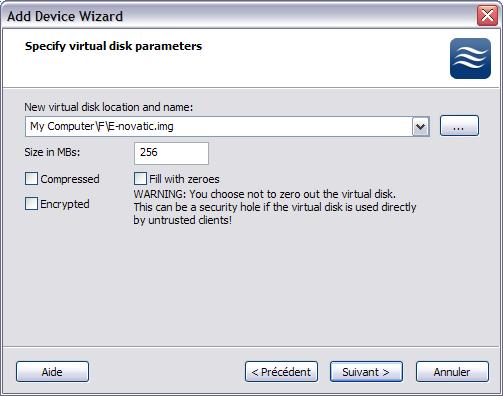Click inside the disk location path field
This screenshot has height=396, width=503.
click(219, 126)
